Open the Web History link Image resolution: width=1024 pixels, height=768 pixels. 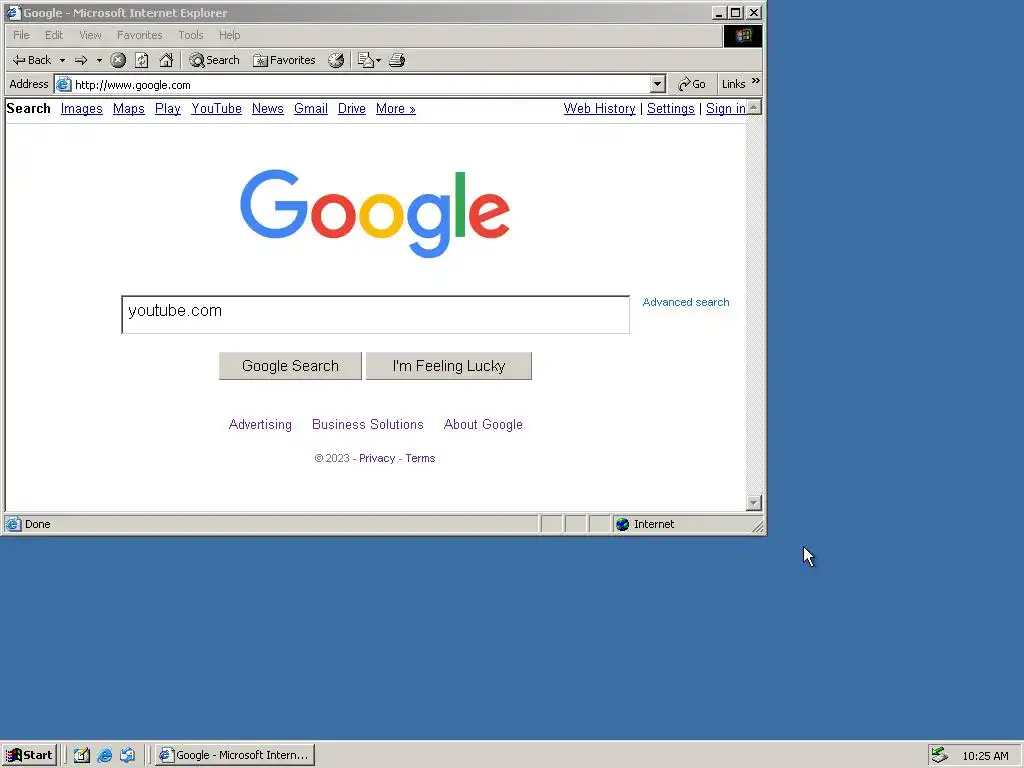[600, 109]
